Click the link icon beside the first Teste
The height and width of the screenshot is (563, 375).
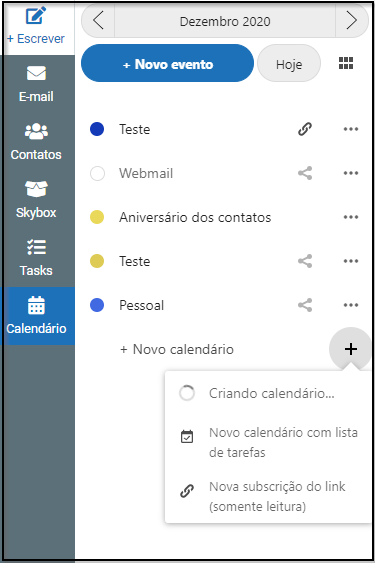tap(305, 129)
